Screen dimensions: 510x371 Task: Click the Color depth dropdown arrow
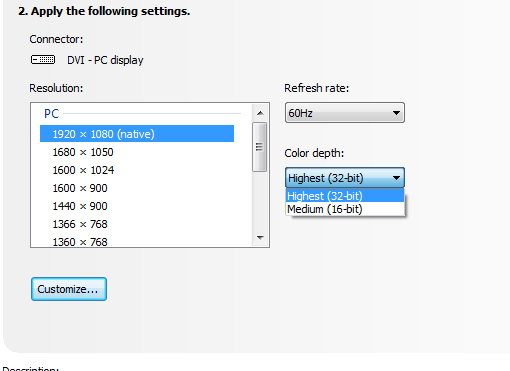pyautogui.click(x=396, y=178)
